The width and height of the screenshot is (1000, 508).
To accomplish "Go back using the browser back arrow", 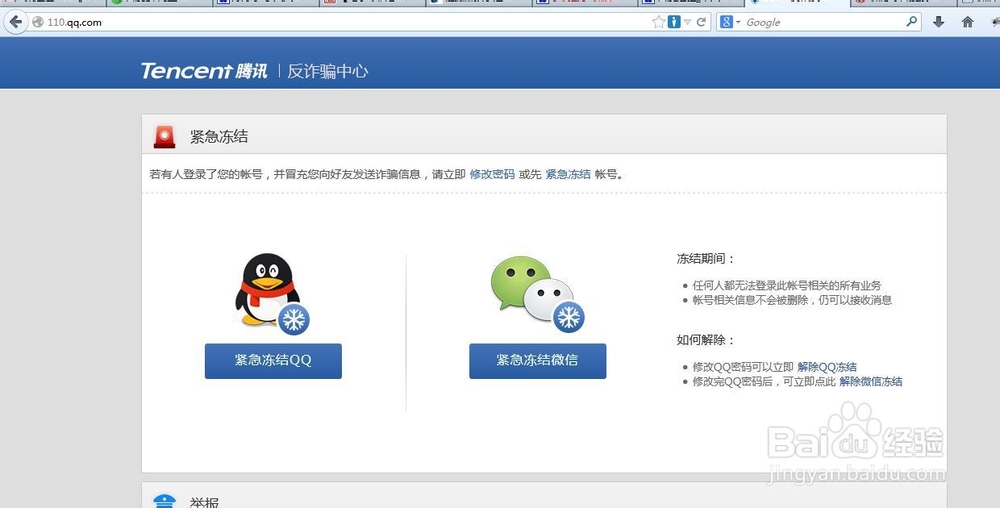I will 15,22.
